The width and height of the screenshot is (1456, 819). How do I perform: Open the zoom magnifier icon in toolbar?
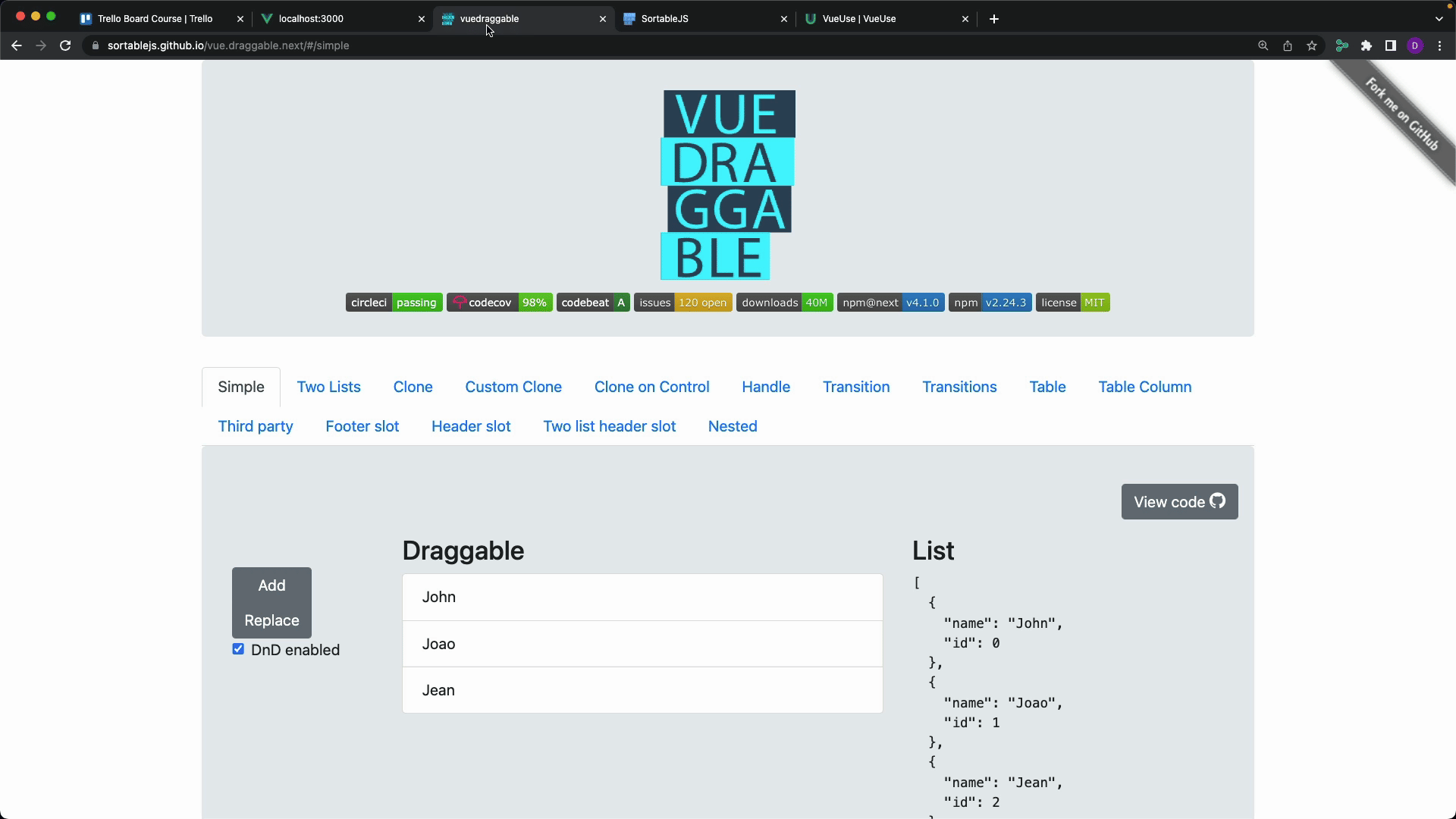coord(1263,45)
